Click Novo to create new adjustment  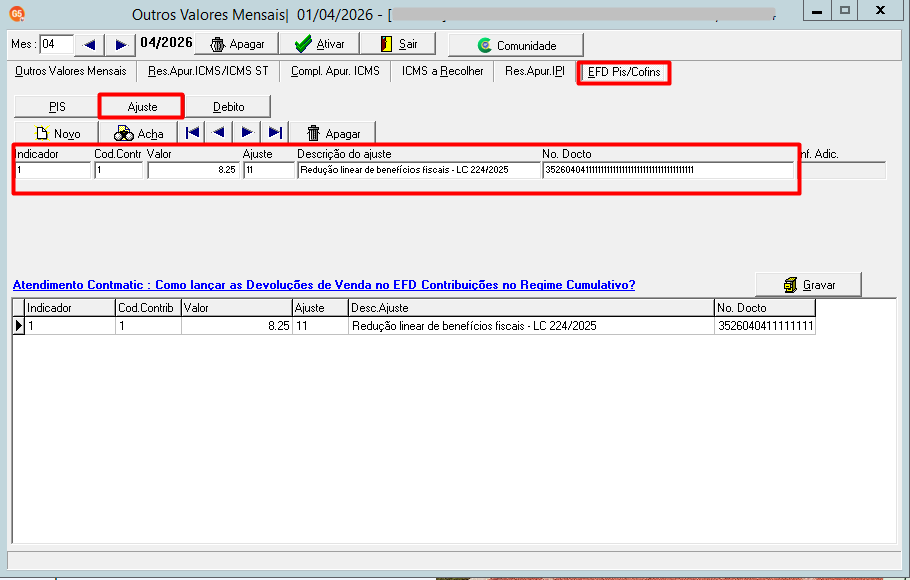pos(56,134)
